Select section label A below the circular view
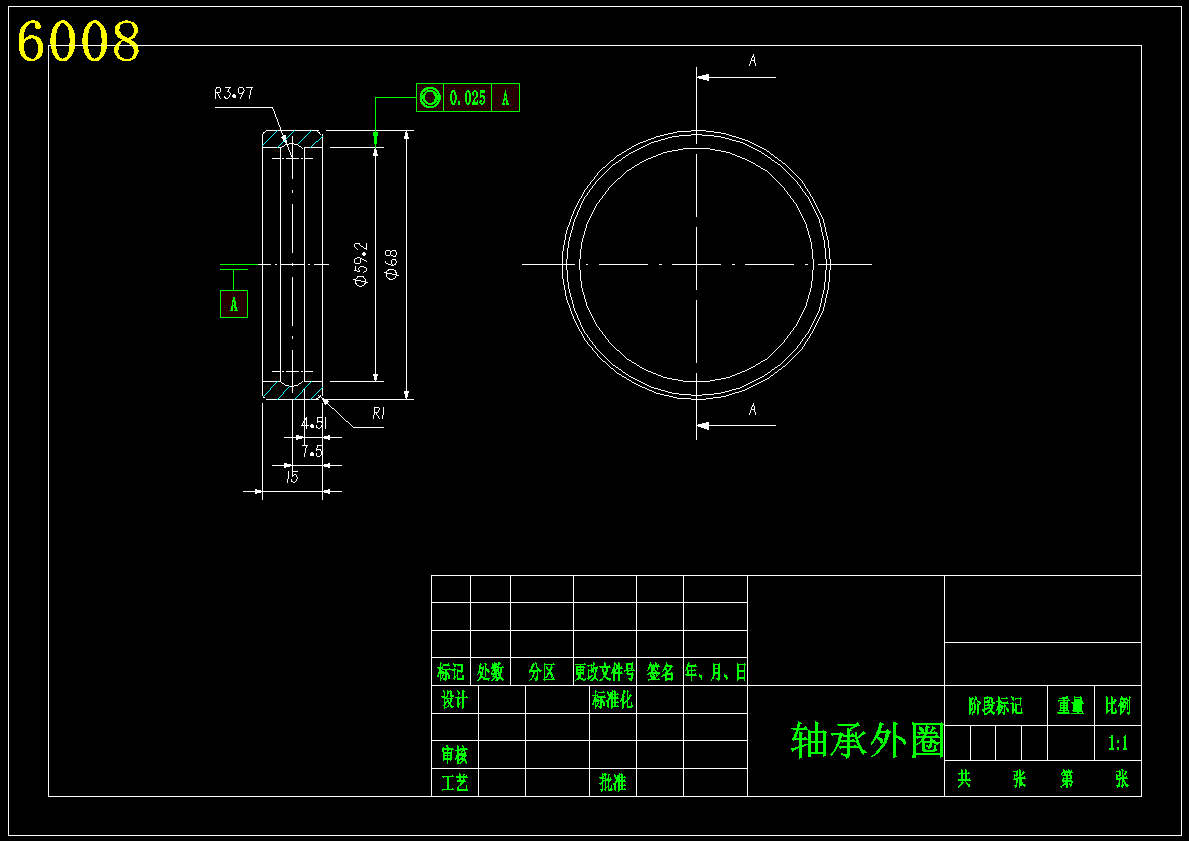The image size is (1189, 841). point(752,410)
